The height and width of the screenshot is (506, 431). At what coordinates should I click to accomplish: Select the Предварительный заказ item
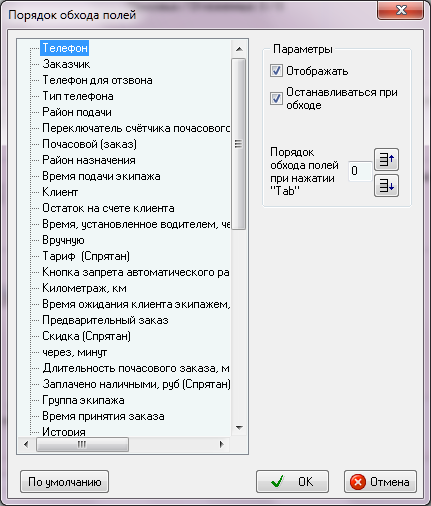pyautogui.click(x=105, y=320)
